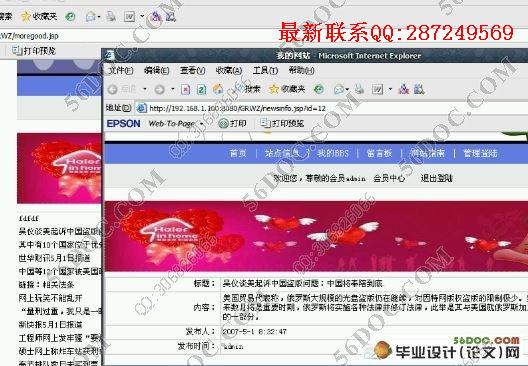This screenshot has width=528, height=366.
Task: Click the Forward arrow in IE toolbar
Action: click(x=159, y=89)
